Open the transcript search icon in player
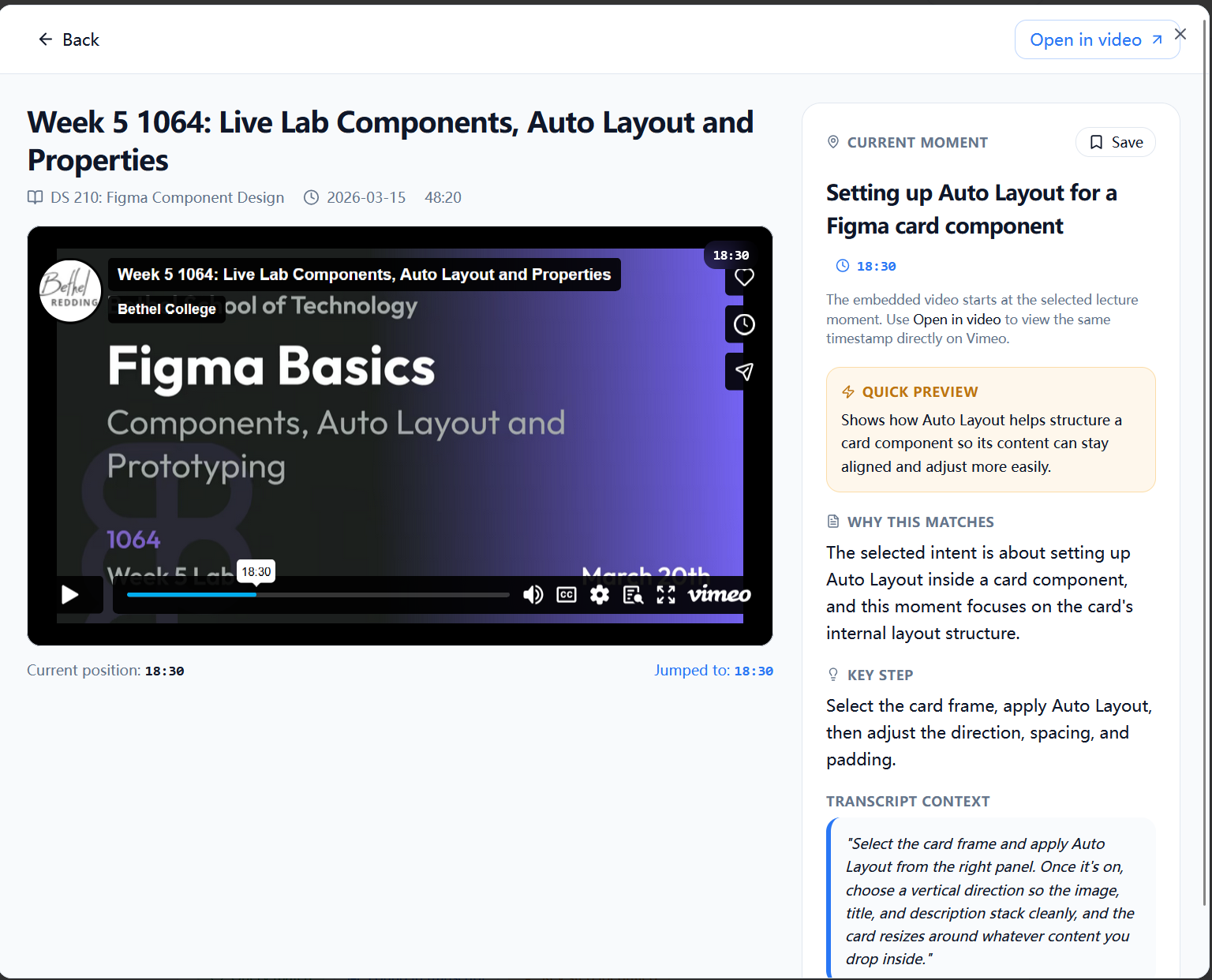This screenshot has width=1212, height=980. click(x=633, y=595)
